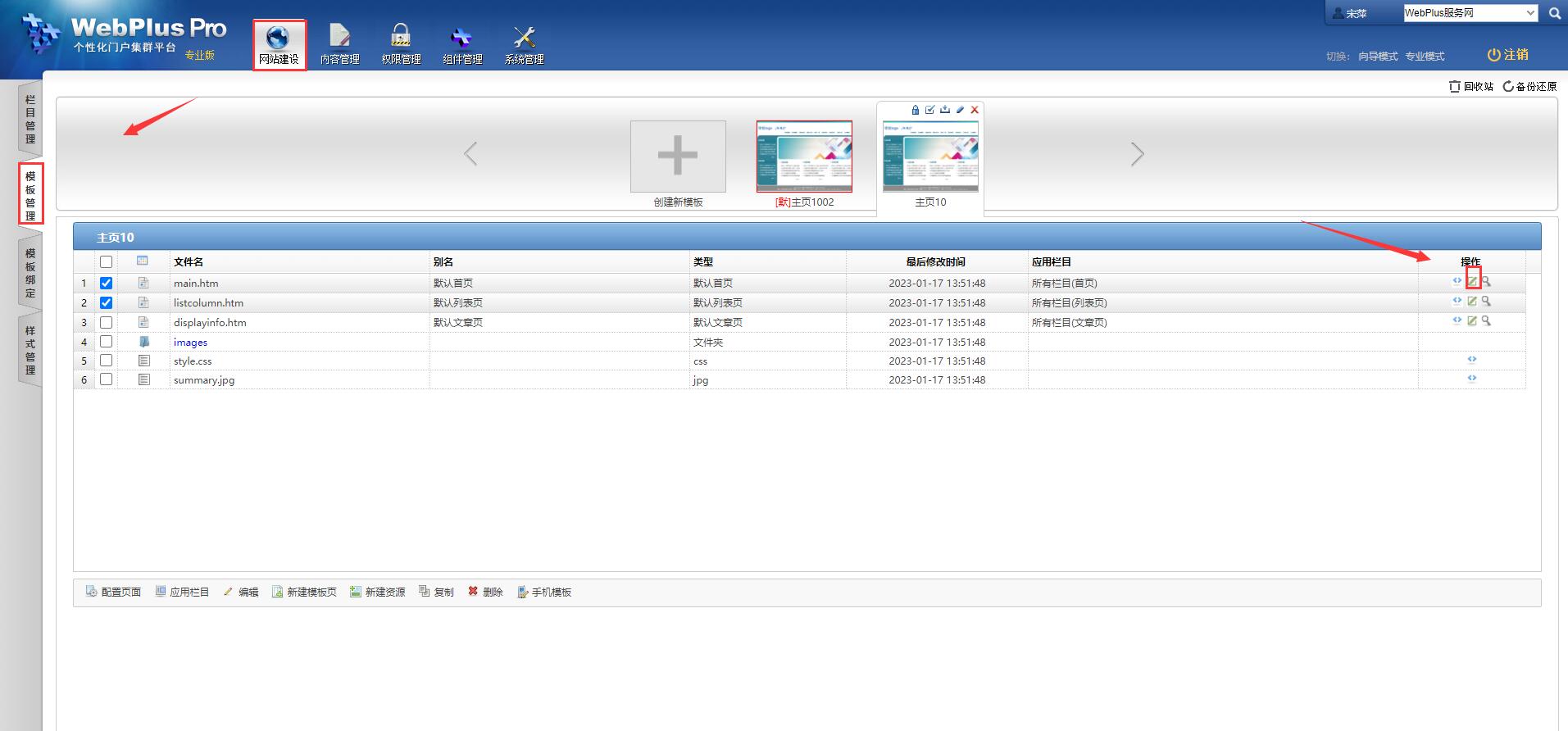
Task: Switch to the 样式管理 side tab
Action: (30, 350)
